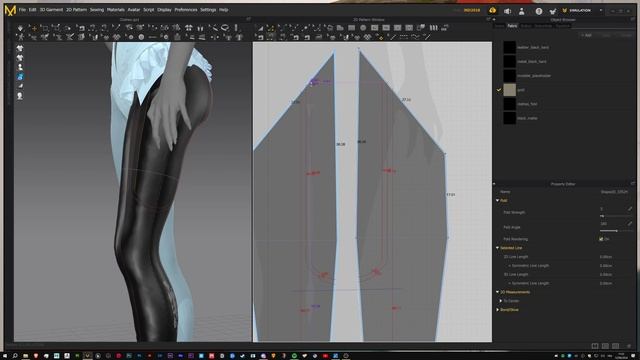The height and width of the screenshot is (360, 640).
Task: Click the pencil icon beside Fold Angle
Action: pos(630,224)
